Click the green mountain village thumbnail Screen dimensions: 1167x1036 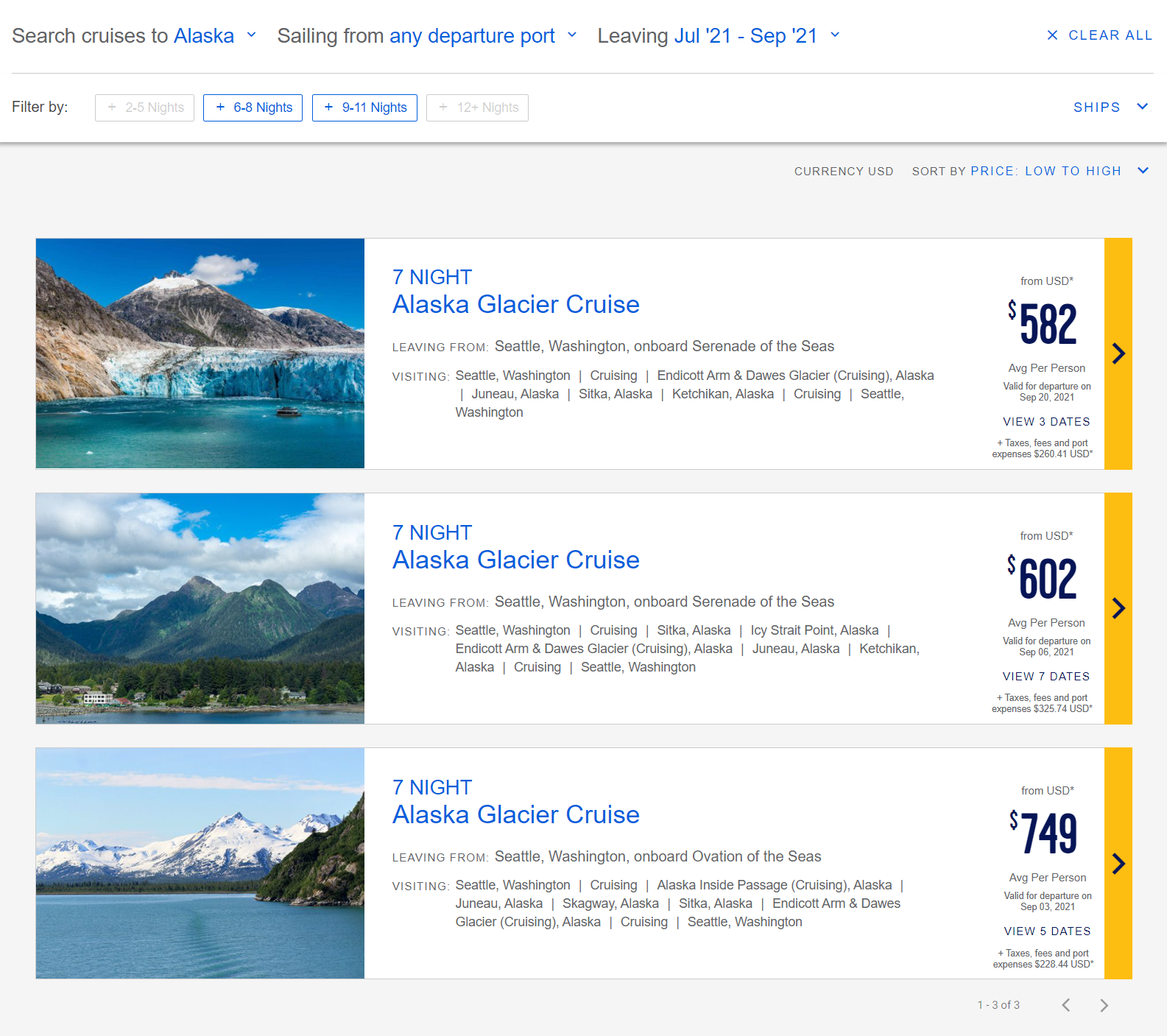pos(200,608)
